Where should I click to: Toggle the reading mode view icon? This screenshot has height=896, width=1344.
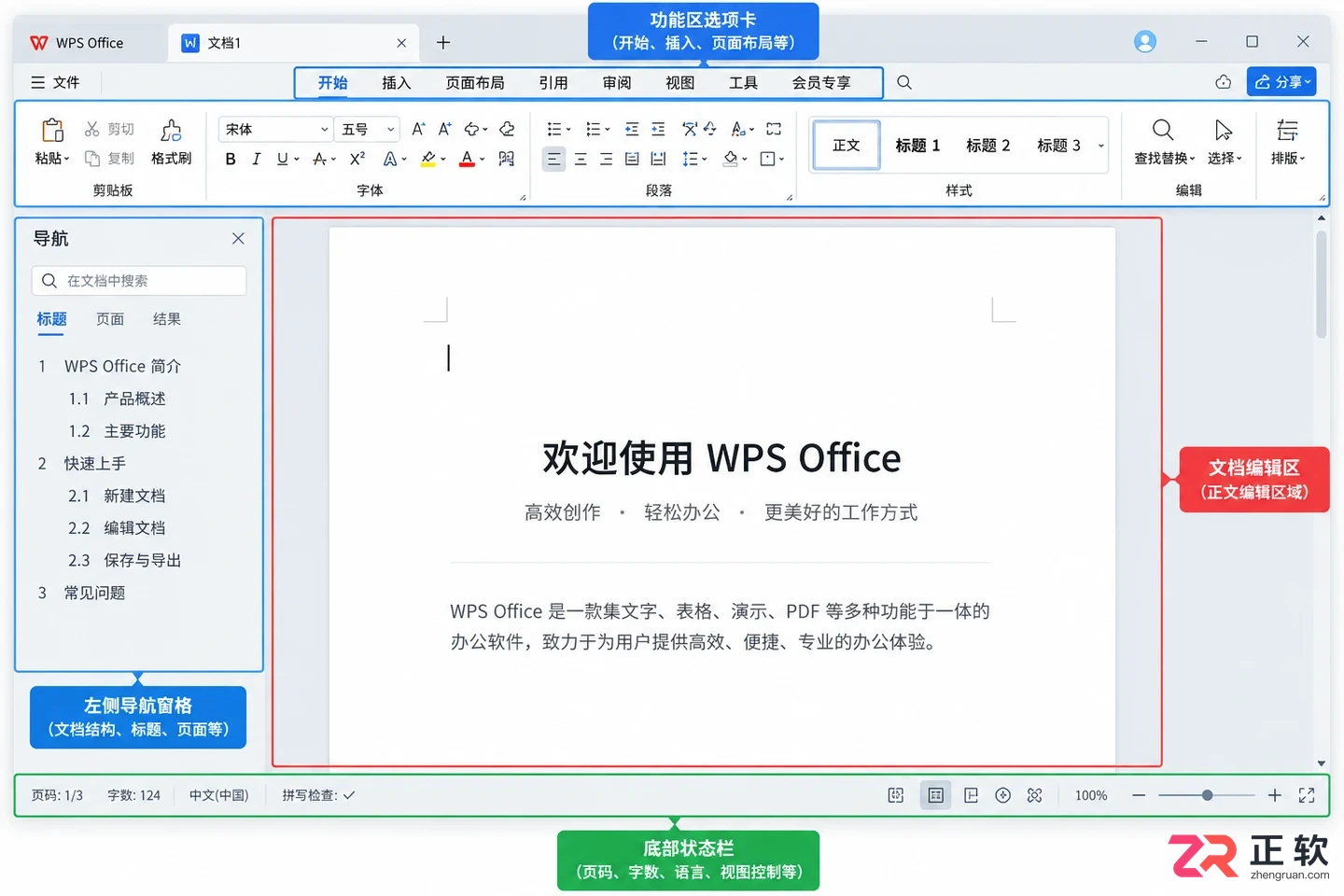[x=896, y=795]
